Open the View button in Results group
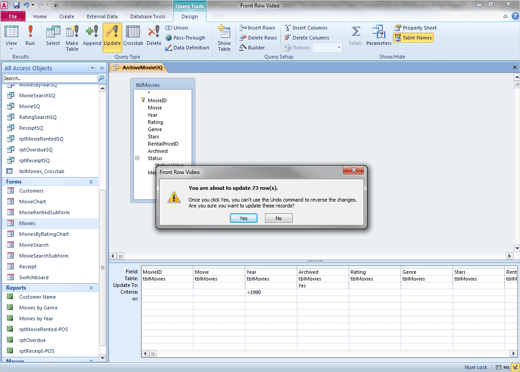The image size is (520, 372). click(11, 37)
